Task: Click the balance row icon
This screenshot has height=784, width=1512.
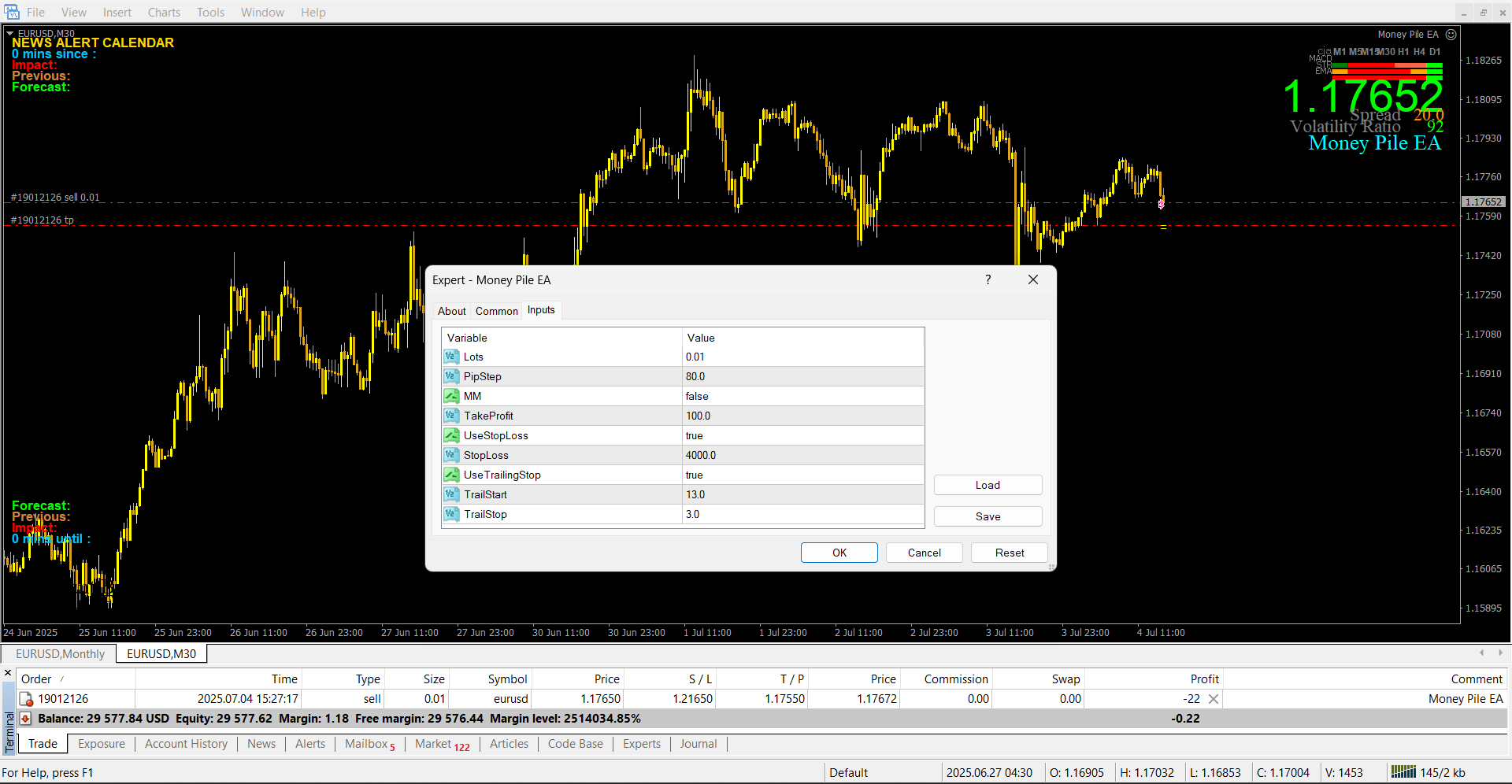Action: coord(25,719)
